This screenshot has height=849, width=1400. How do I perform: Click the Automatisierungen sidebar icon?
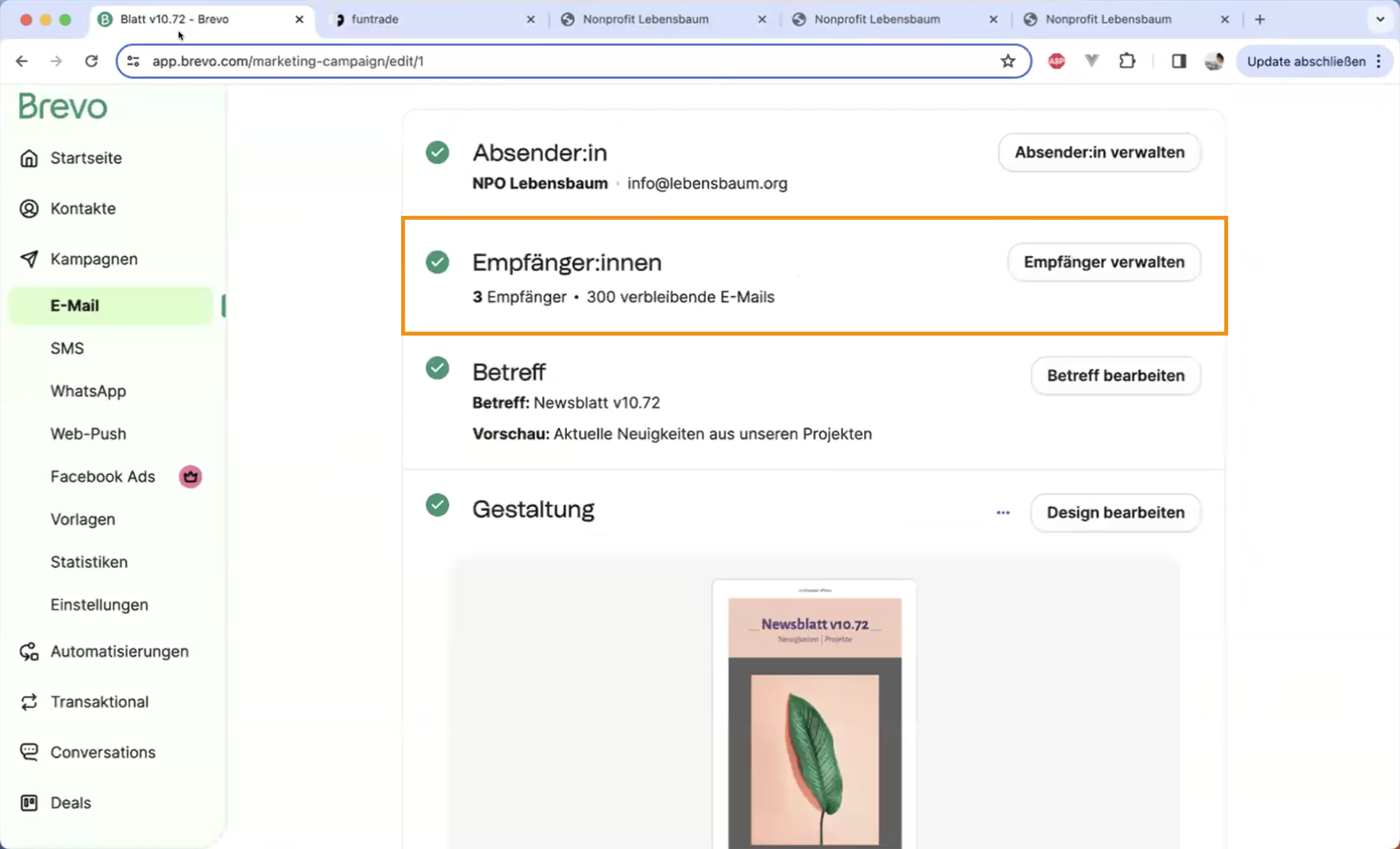click(x=29, y=652)
